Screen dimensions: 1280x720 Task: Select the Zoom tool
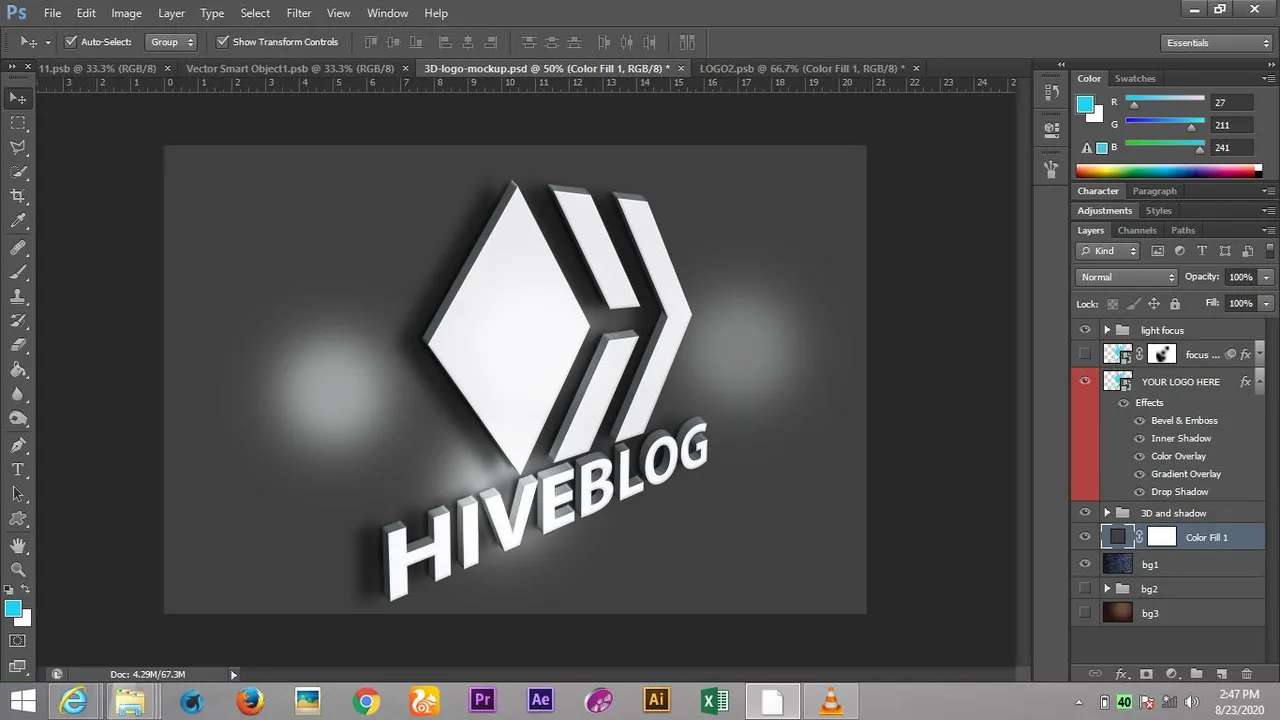pos(18,569)
